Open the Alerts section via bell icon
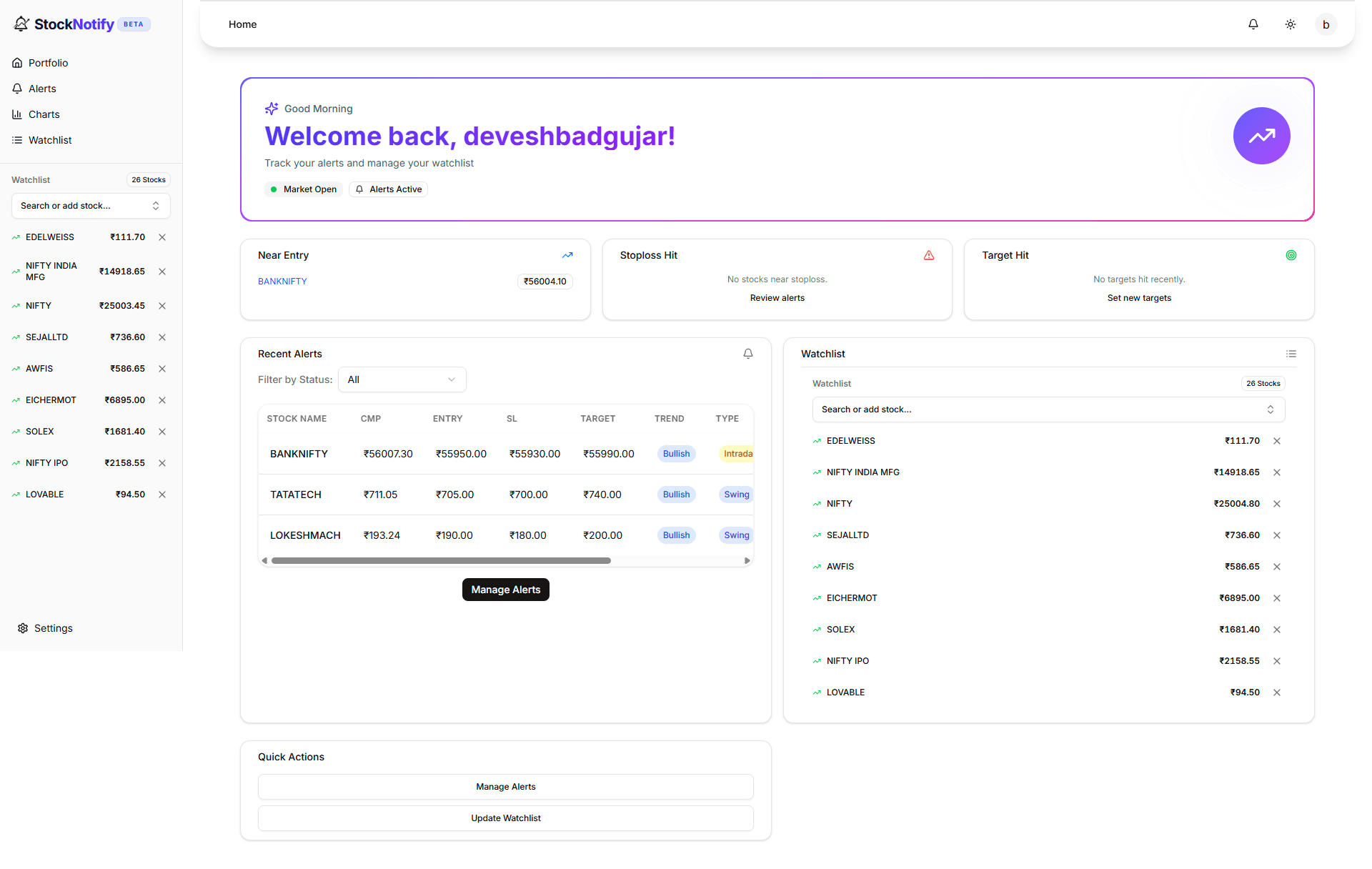Viewport: 1372px width, 869px height. pyautogui.click(x=41, y=89)
